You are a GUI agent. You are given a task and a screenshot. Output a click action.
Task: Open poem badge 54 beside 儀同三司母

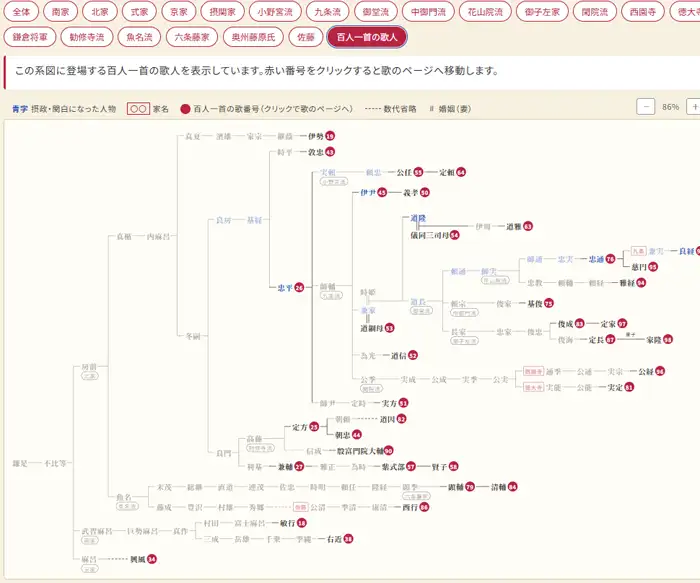click(x=454, y=235)
